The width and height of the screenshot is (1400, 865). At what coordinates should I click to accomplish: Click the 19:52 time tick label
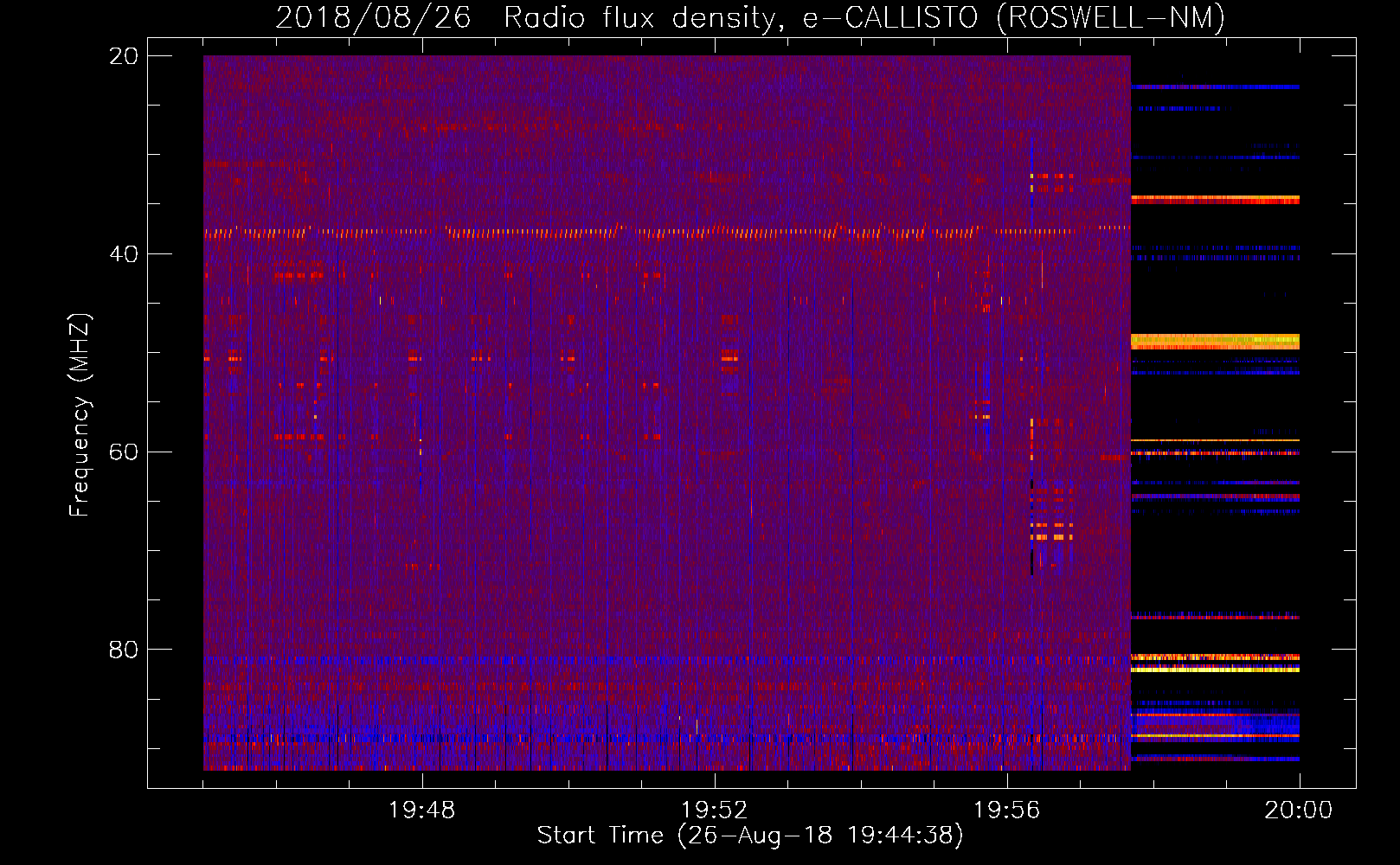[x=714, y=811]
